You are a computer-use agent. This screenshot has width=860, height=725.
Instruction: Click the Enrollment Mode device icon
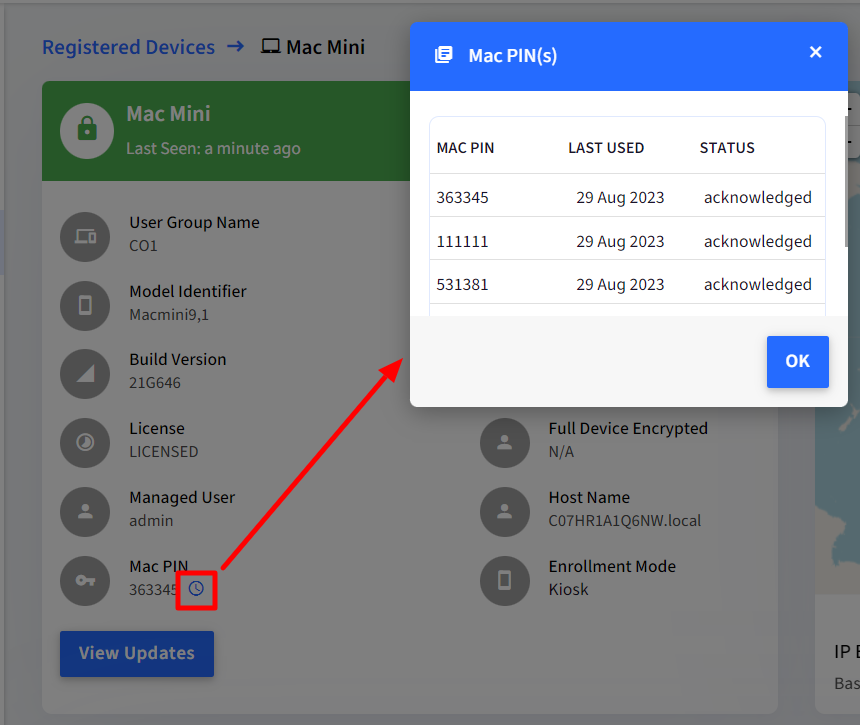coord(505,581)
